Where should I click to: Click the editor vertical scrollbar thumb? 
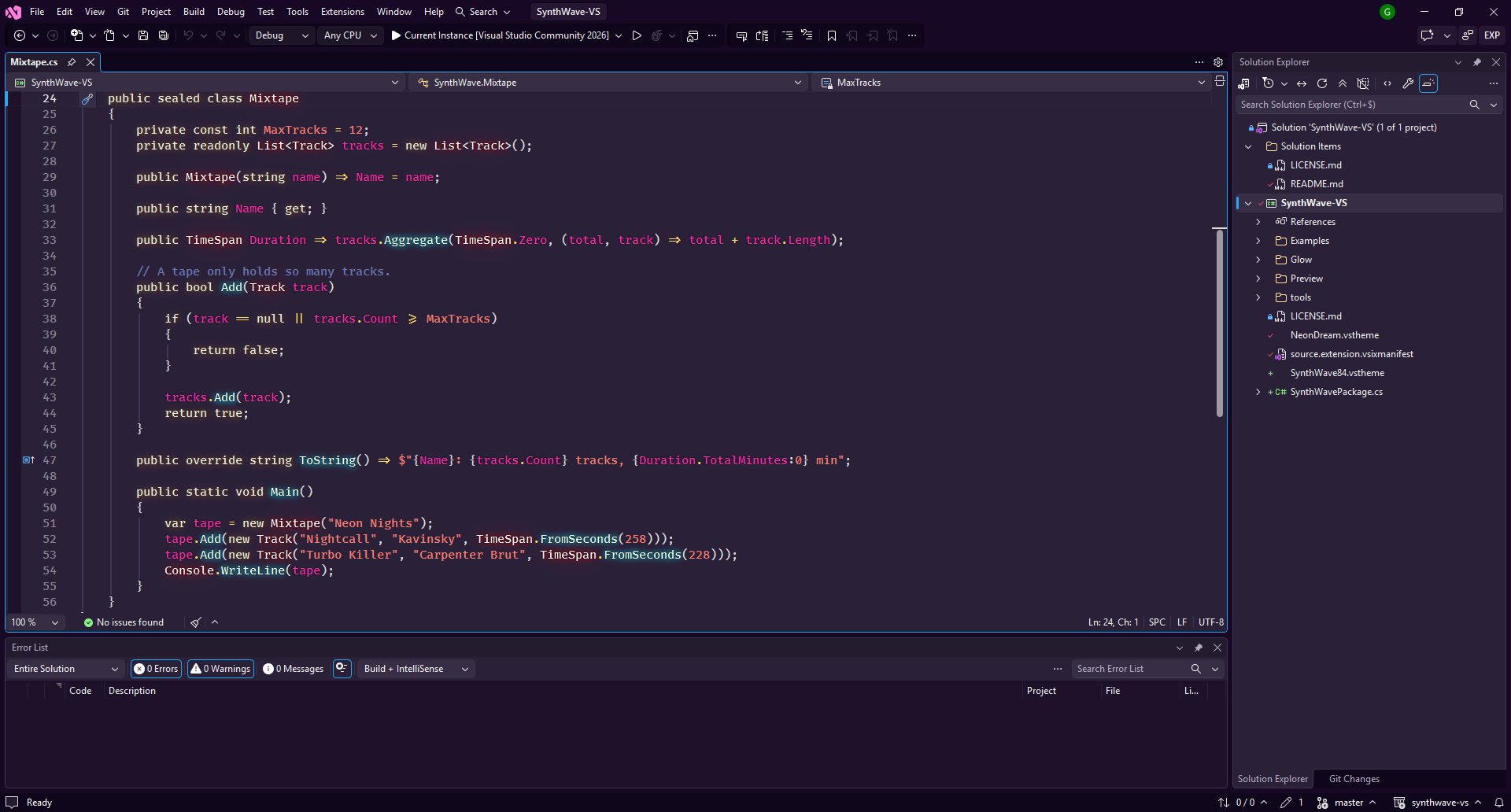coord(1220,323)
